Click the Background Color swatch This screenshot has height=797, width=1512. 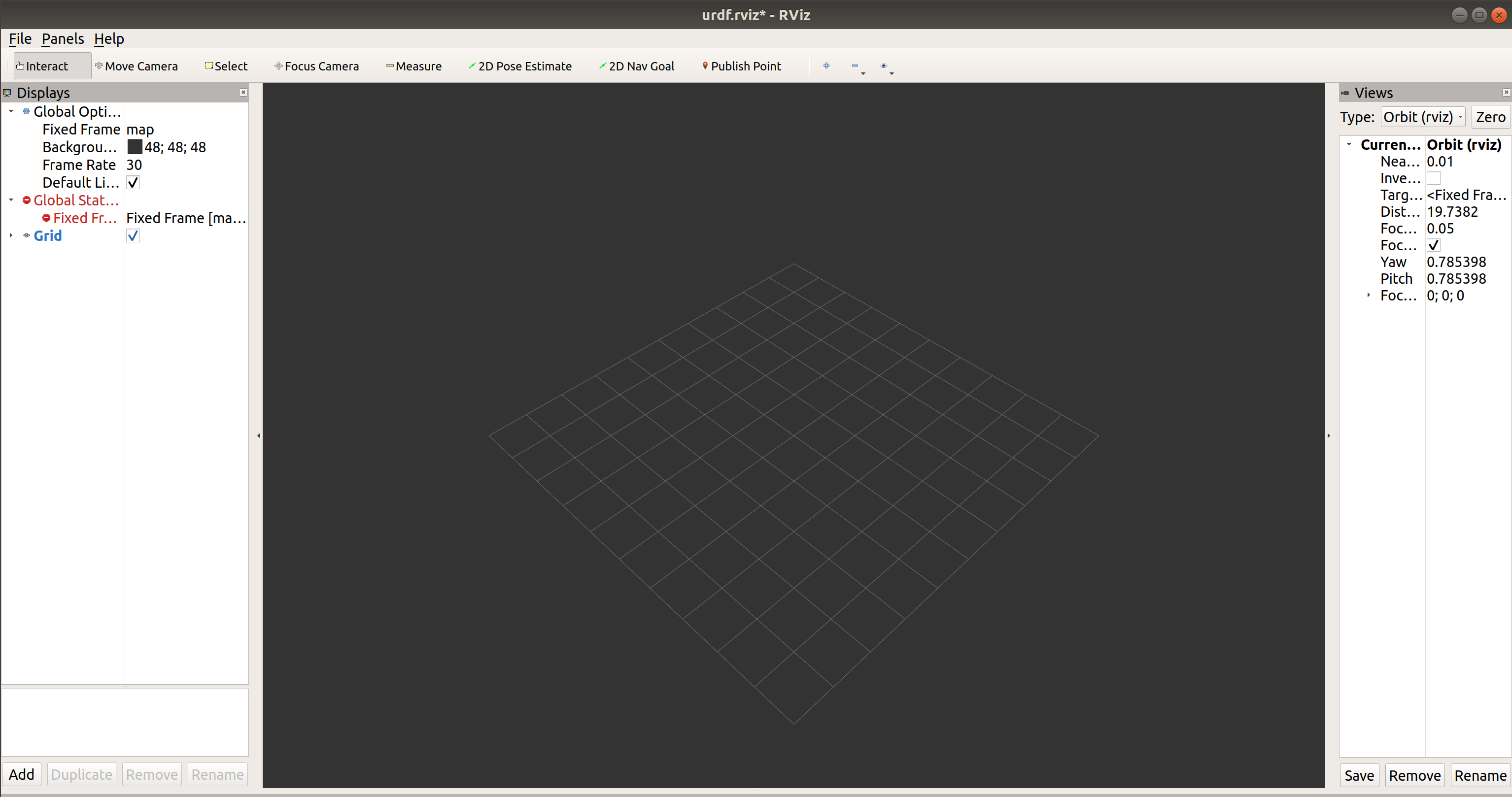(135, 147)
